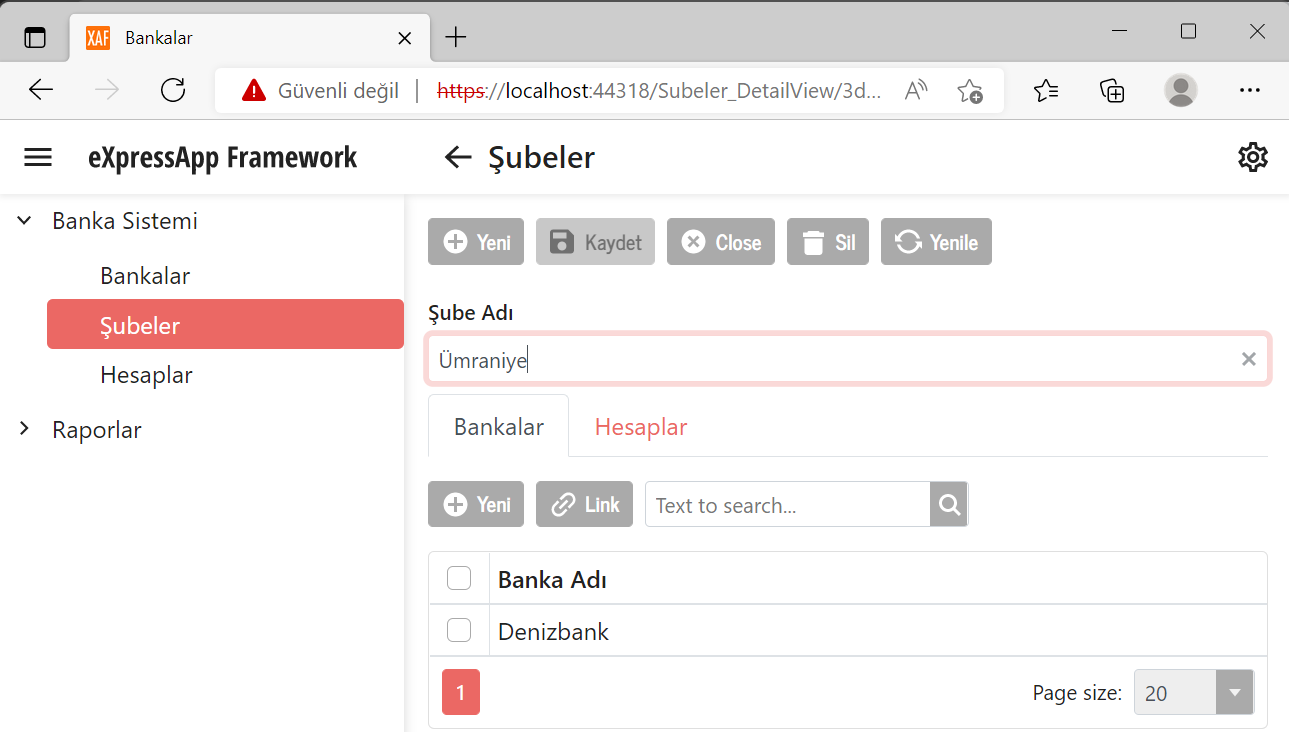This screenshot has height=732, width=1289.
Task: Click the Güvenli değil security warning
Action: click(320, 91)
